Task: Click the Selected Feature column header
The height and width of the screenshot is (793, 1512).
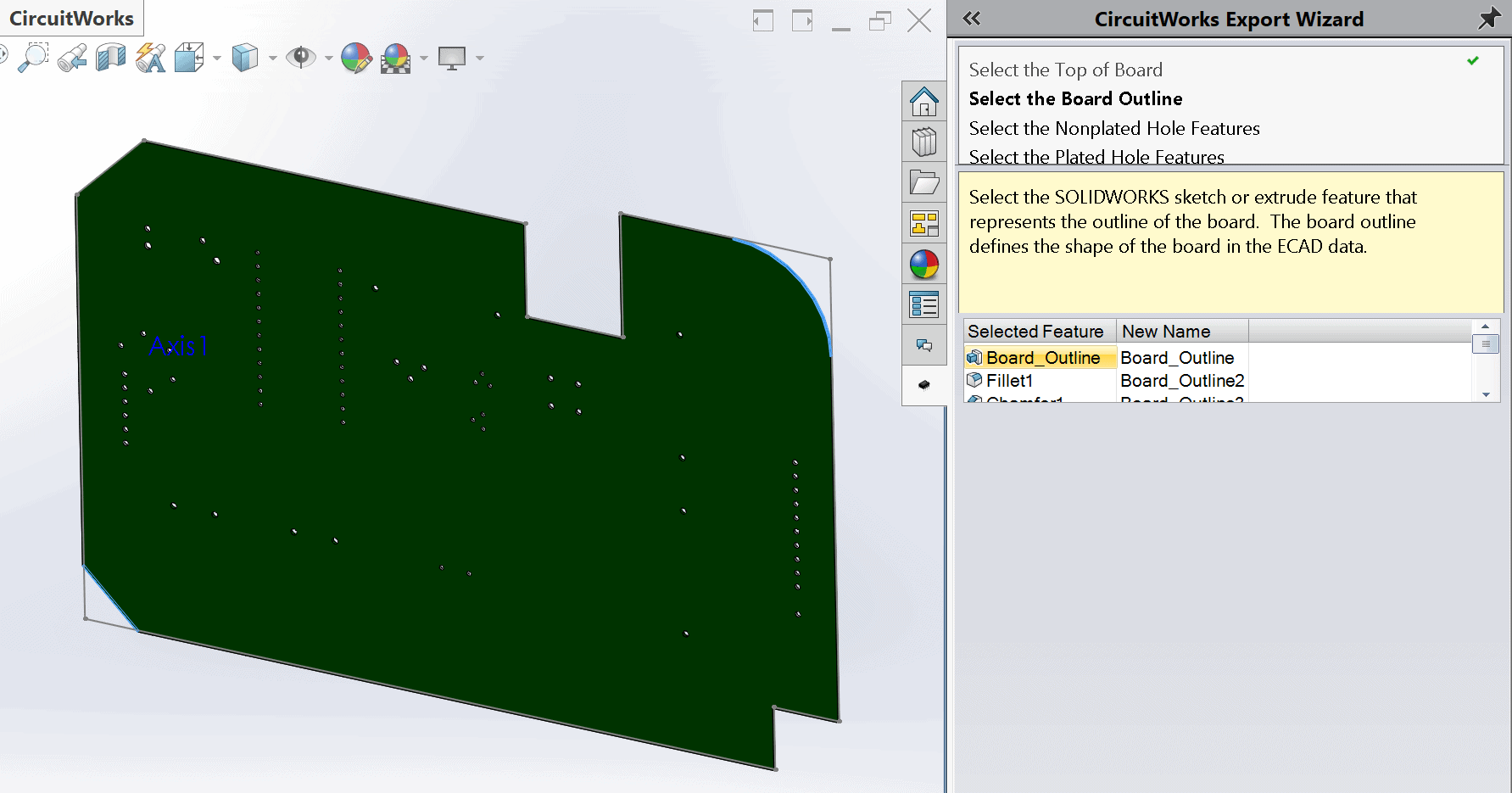Action: pyautogui.click(x=1040, y=331)
